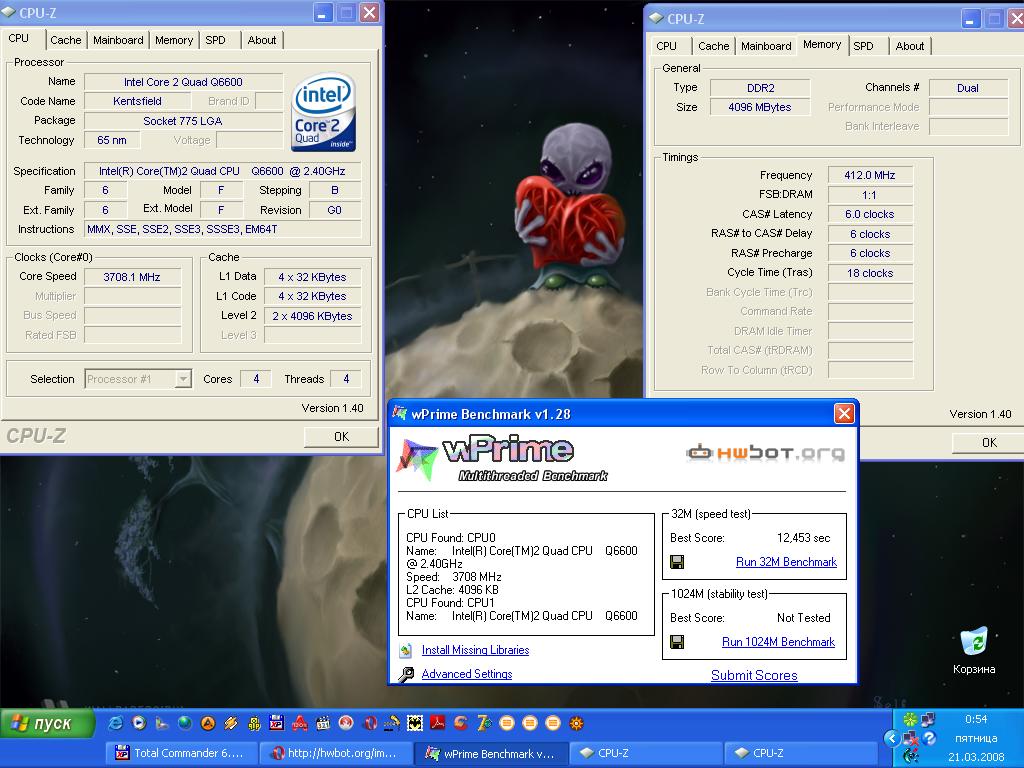Switch to Total Commander taskbar button
The width and height of the screenshot is (1024, 768).
pyautogui.click(x=180, y=753)
